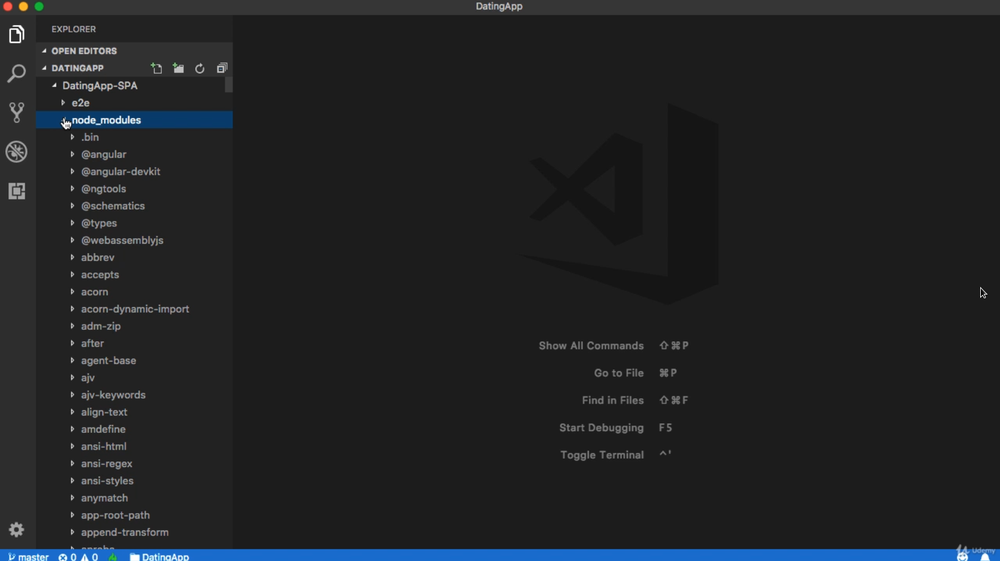Click the Collapse All folders icon
The height and width of the screenshot is (561, 1000).
222,68
